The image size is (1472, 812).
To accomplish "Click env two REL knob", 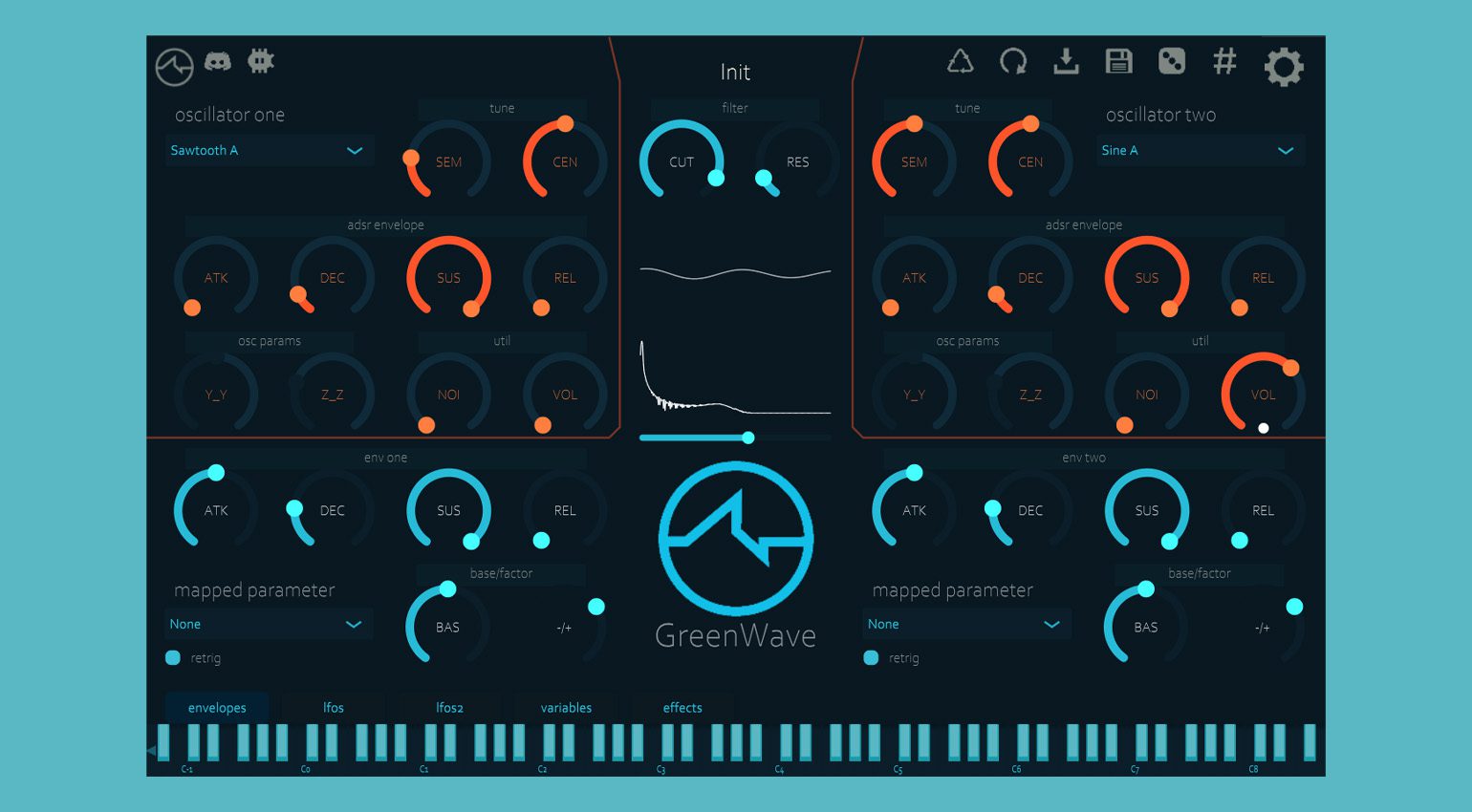I will coord(1263,510).
